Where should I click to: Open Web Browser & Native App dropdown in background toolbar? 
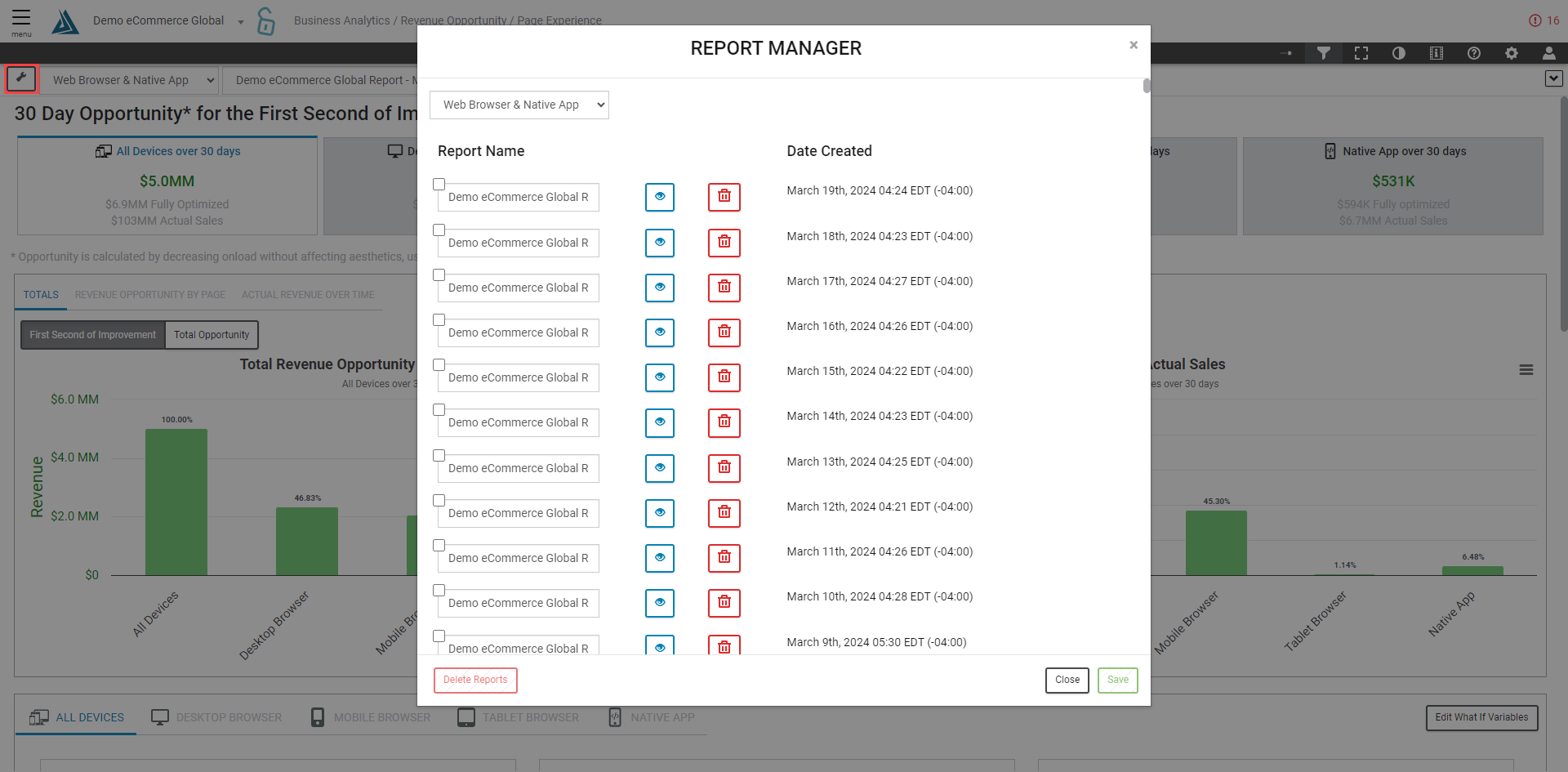point(130,80)
